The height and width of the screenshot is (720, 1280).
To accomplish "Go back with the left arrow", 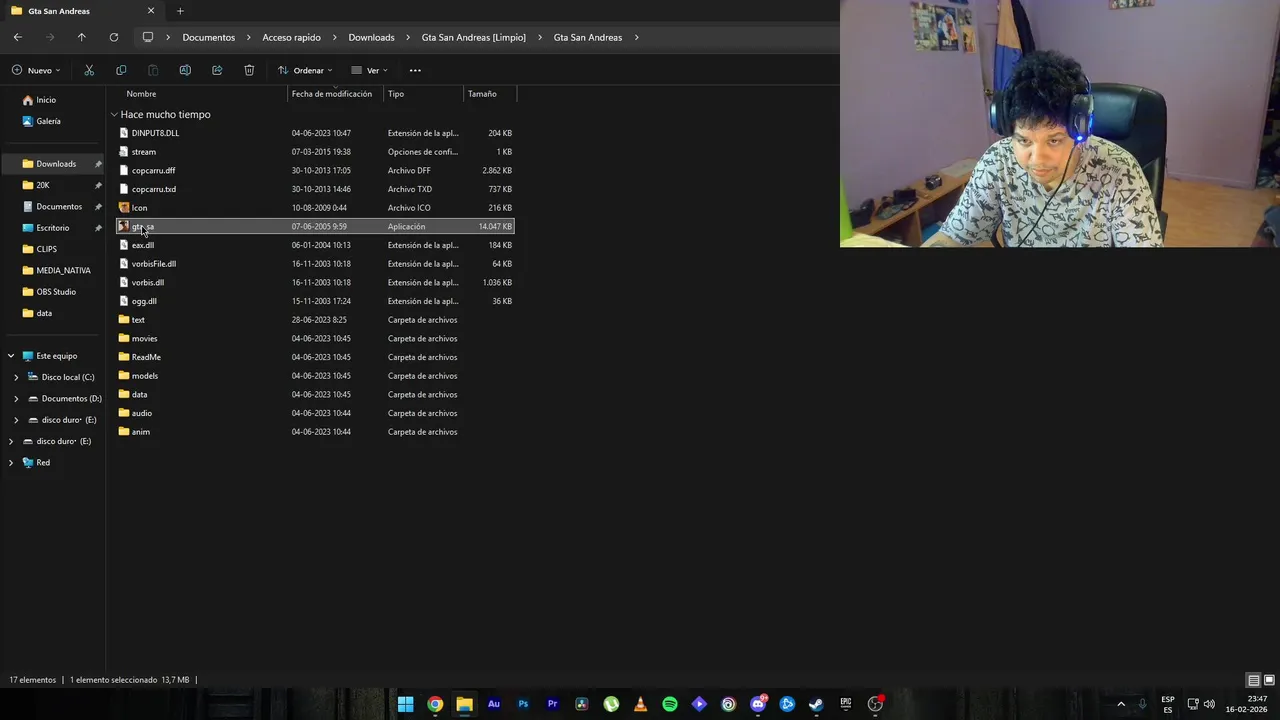I will tap(18, 37).
